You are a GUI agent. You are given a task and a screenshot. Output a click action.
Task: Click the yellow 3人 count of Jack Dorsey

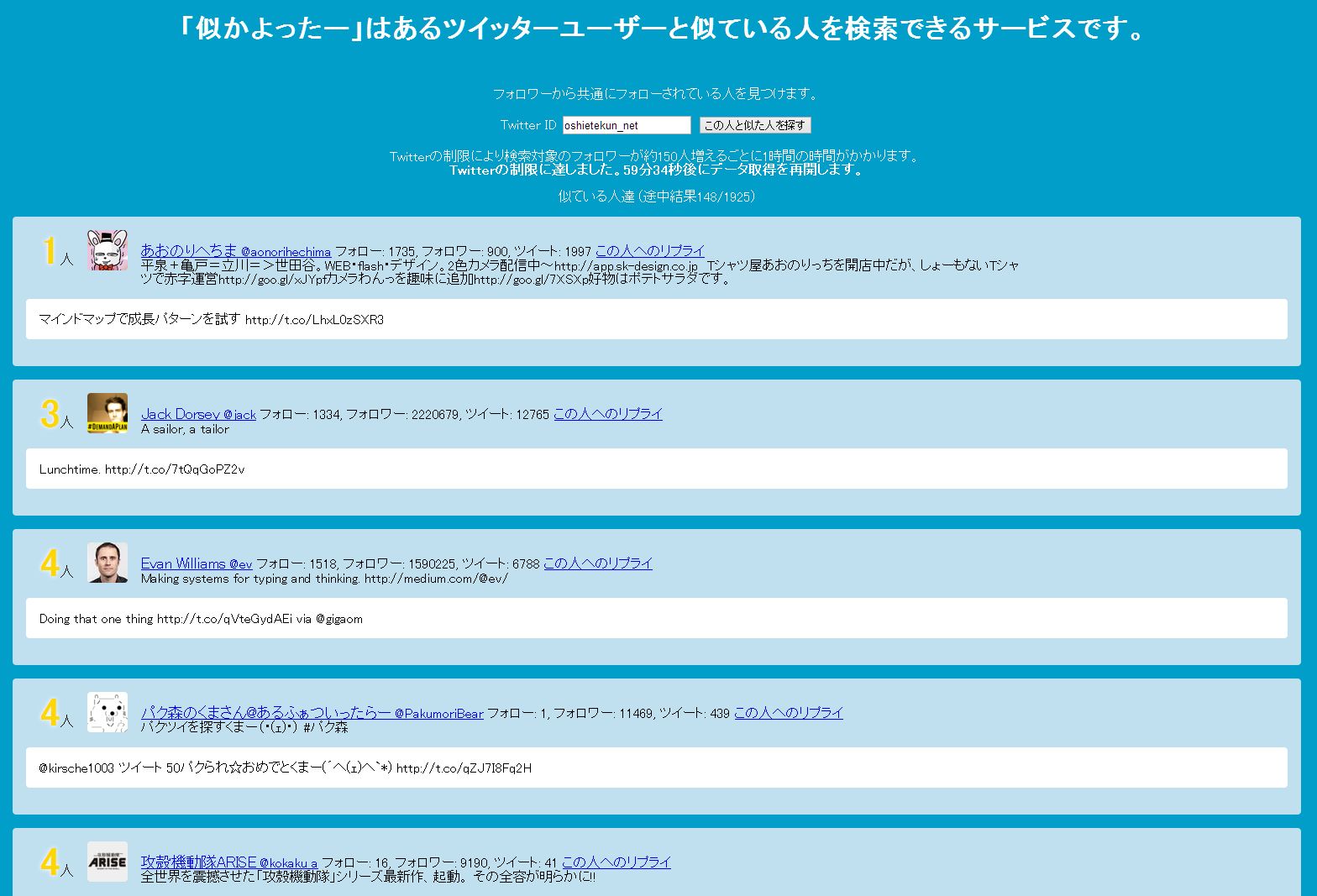point(57,415)
